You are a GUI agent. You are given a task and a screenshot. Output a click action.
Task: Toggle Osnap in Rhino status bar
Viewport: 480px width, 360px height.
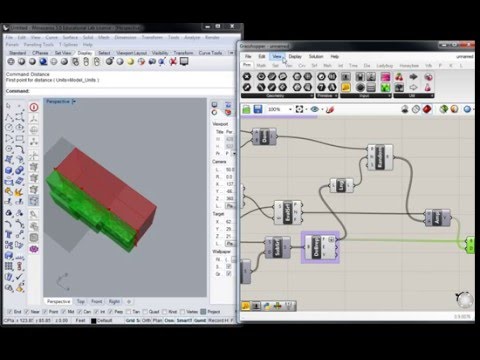[x=169, y=320]
